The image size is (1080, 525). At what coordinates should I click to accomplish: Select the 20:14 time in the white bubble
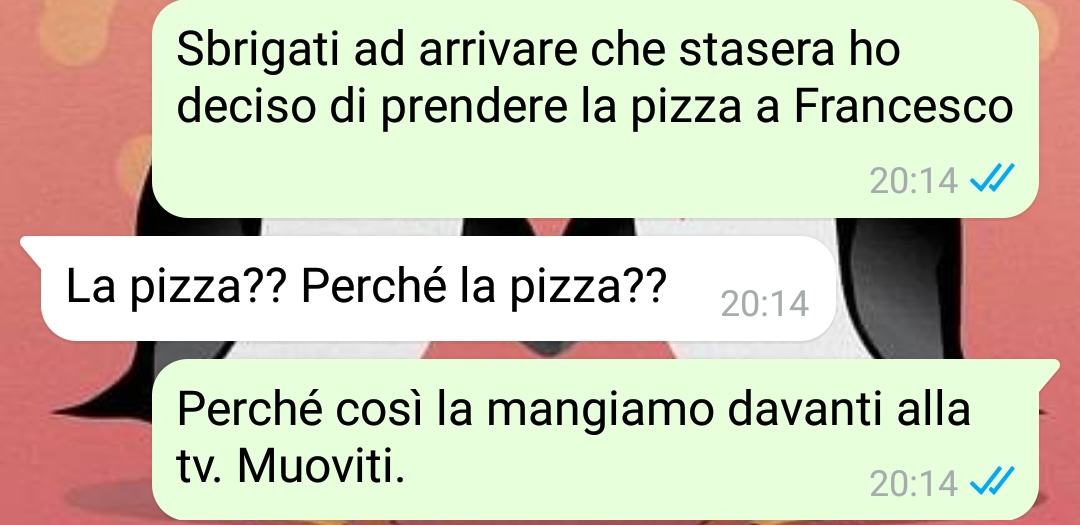765,304
